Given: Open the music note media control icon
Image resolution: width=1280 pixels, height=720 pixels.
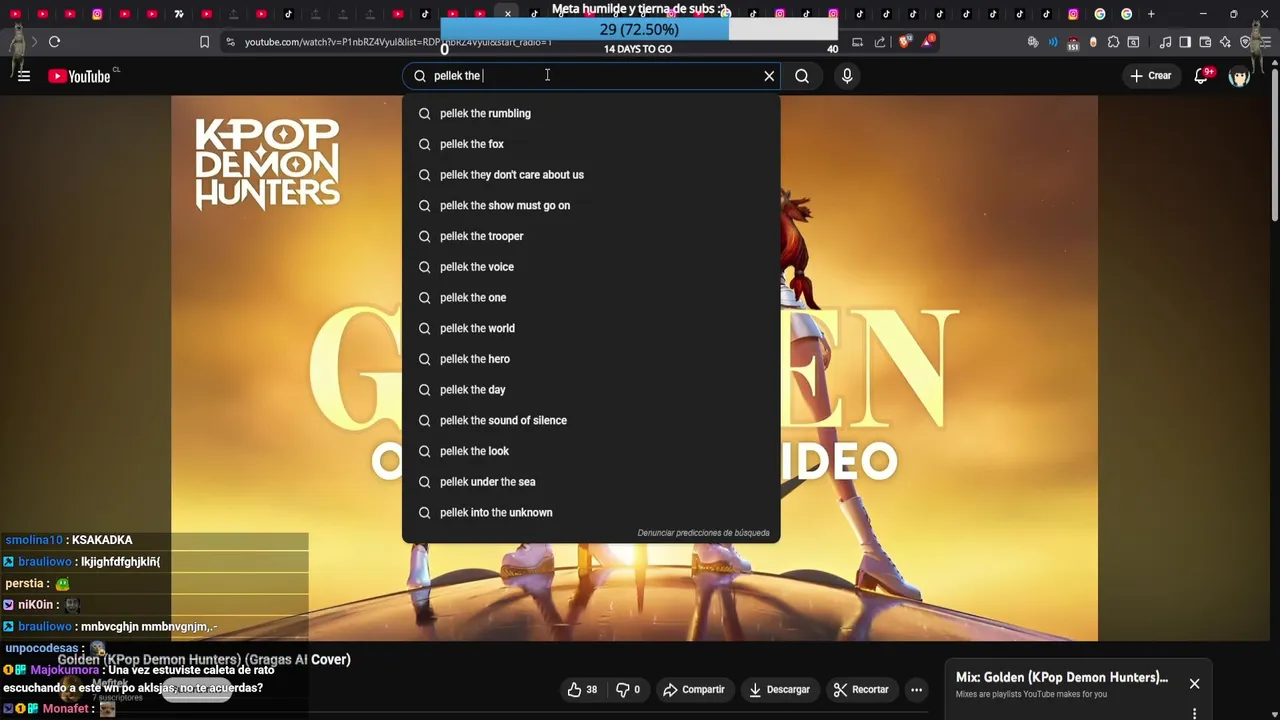Looking at the screenshot, I should (1165, 42).
